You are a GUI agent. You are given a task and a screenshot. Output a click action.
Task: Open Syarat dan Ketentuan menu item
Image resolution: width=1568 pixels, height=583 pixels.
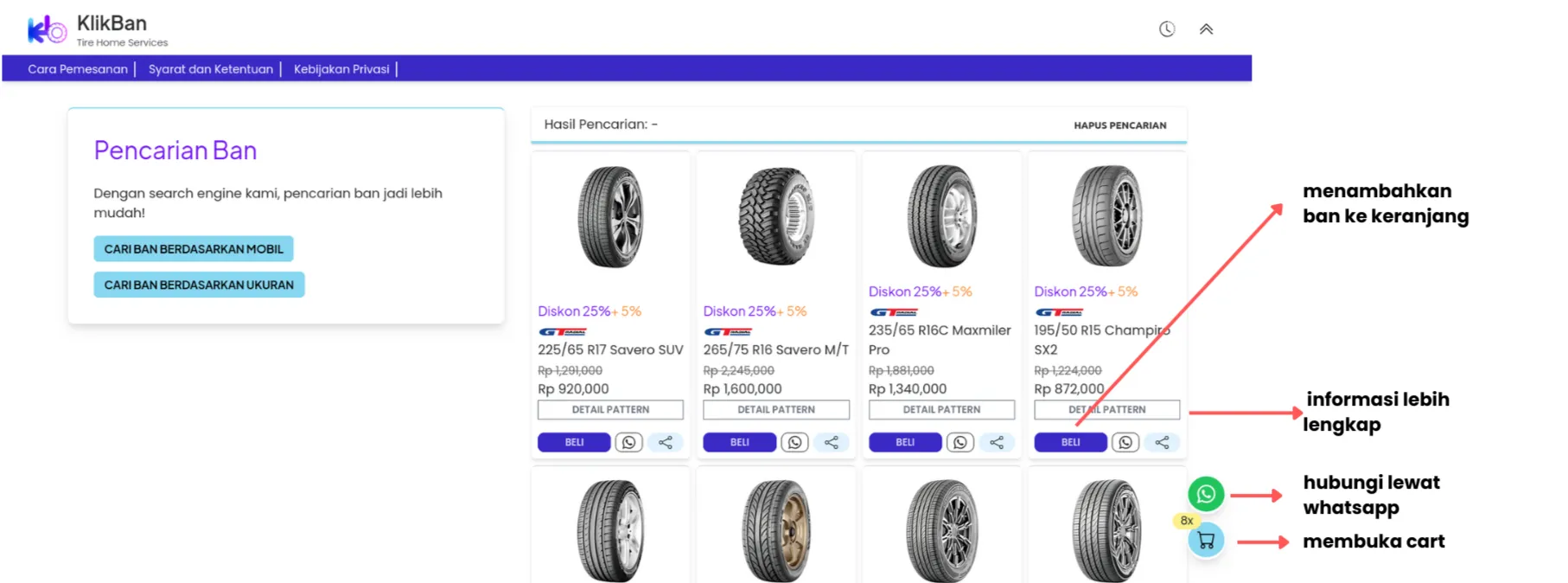pyautogui.click(x=210, y=69)
